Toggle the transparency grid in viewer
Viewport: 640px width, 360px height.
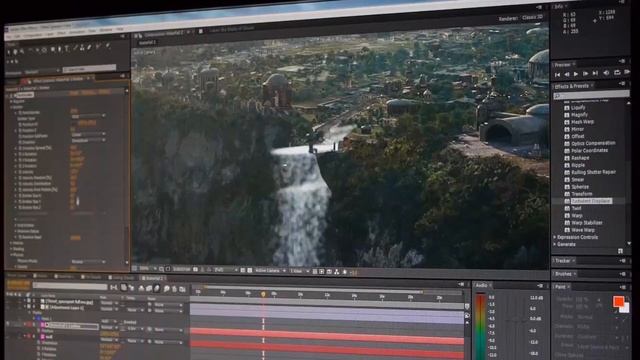[x=250, y=270]
